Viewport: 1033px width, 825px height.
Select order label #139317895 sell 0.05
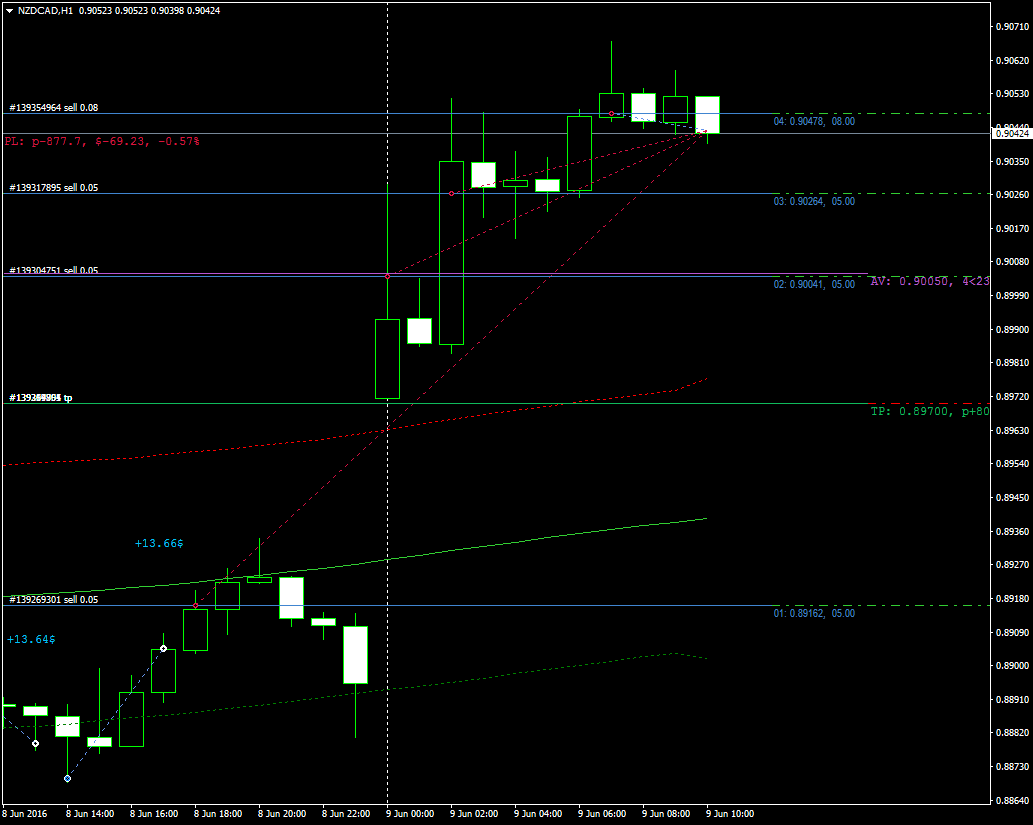pos(53,188)
